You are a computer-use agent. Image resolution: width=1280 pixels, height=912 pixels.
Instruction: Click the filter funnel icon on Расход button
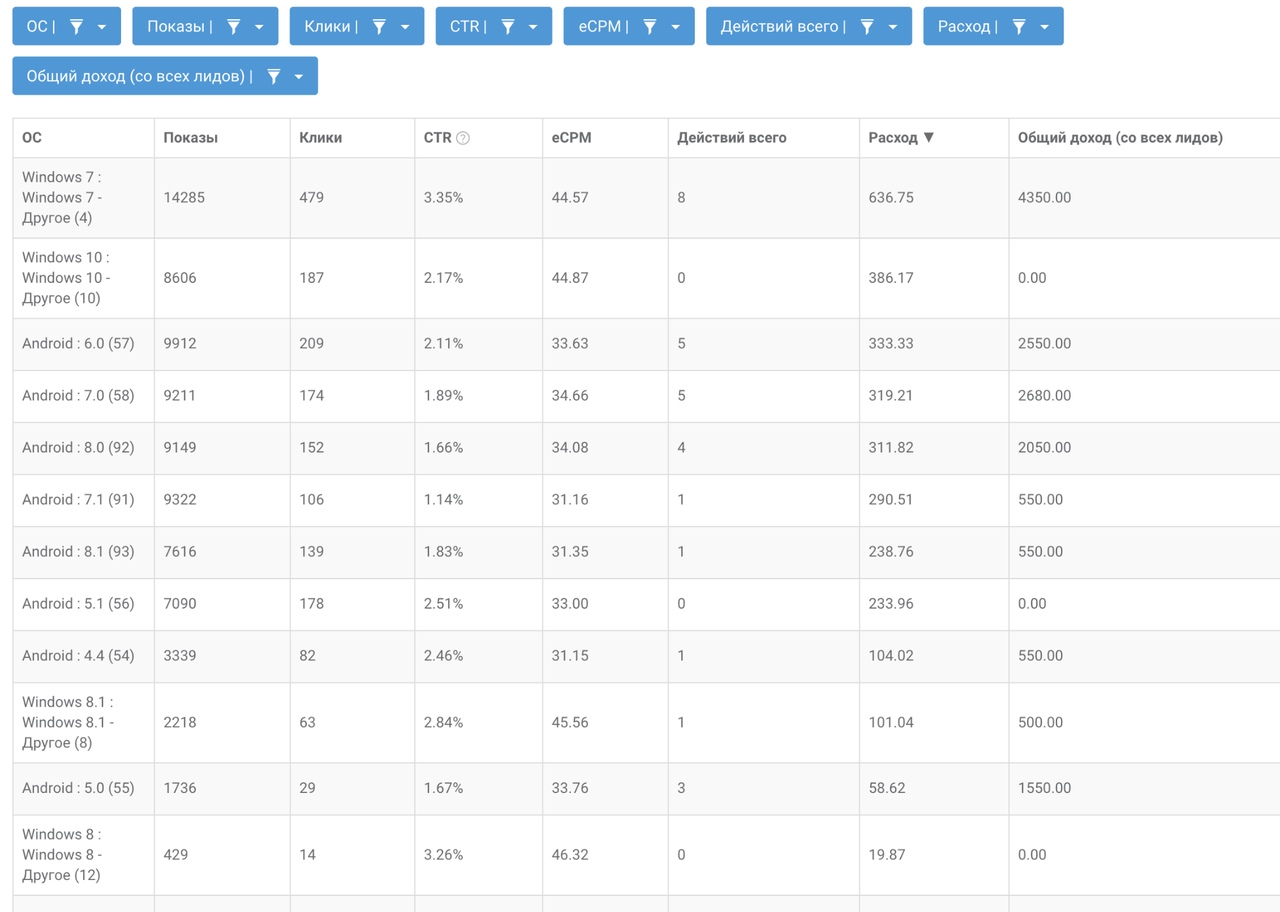1019,27
